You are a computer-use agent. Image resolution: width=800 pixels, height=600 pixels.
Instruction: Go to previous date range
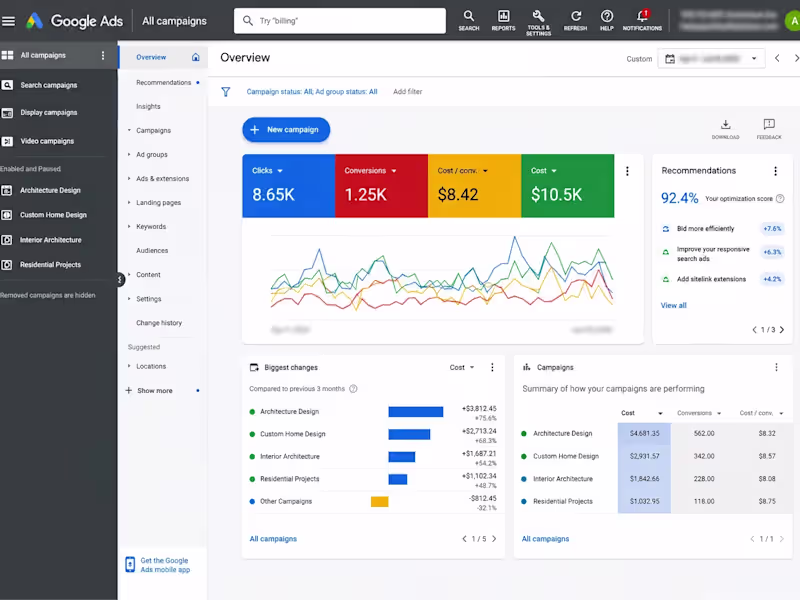(777, 58)
